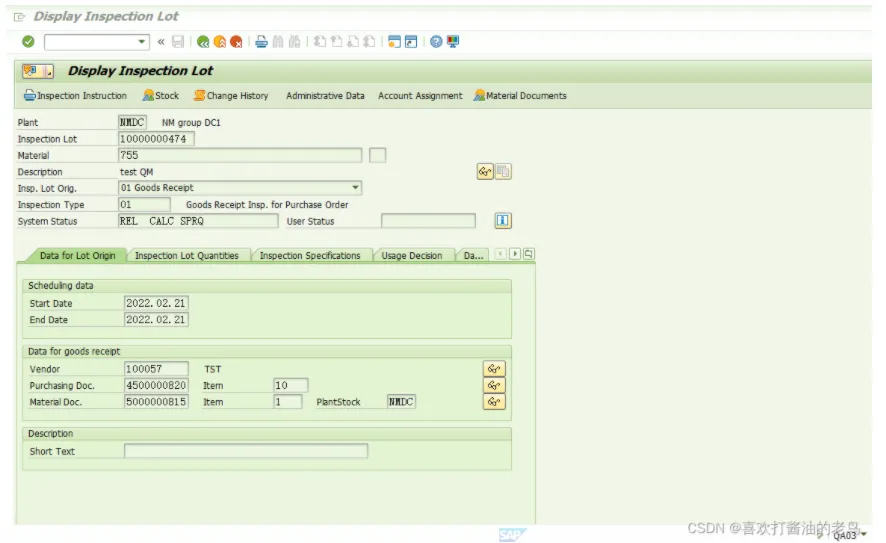The image size is (886, 543).
Task: Click the Inspection Lot number field
Action: (156, 138)
